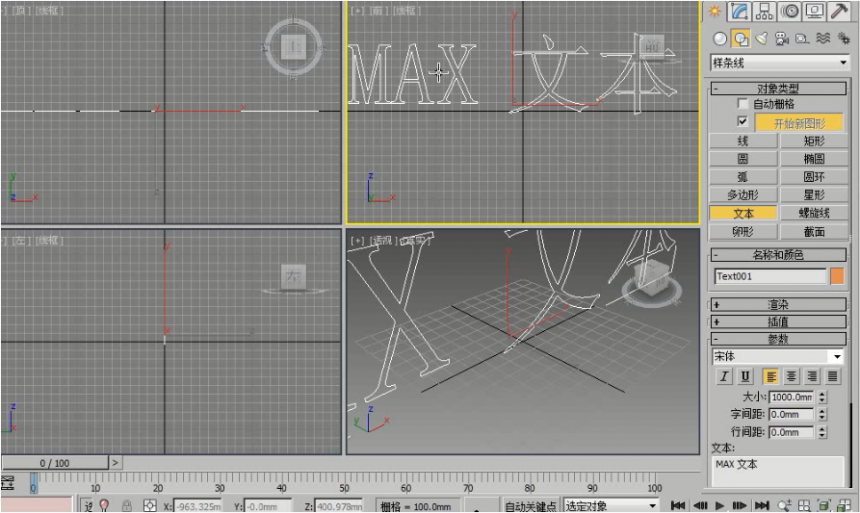
Task: Select the Cameras category icon
Action: (782, 38)
